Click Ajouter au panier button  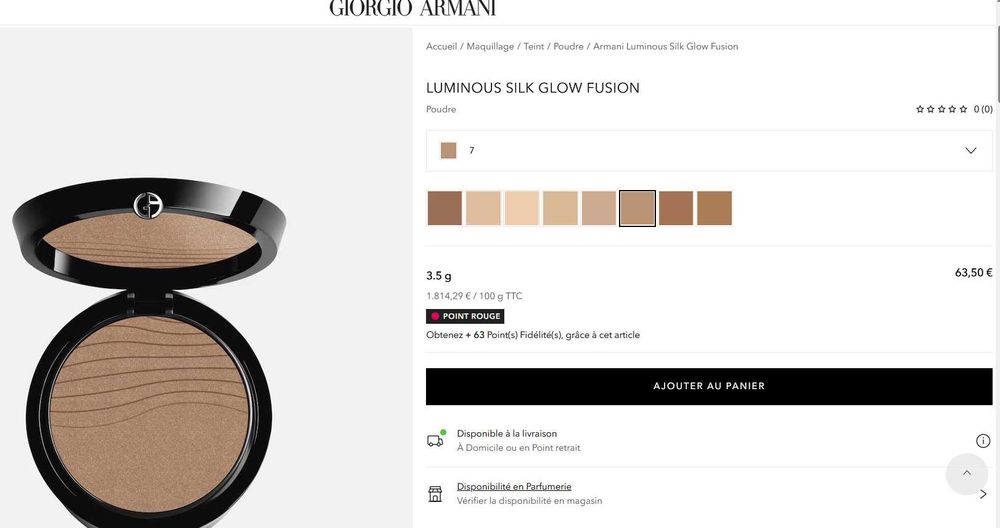pyautogui.click(x=709, y=386)
